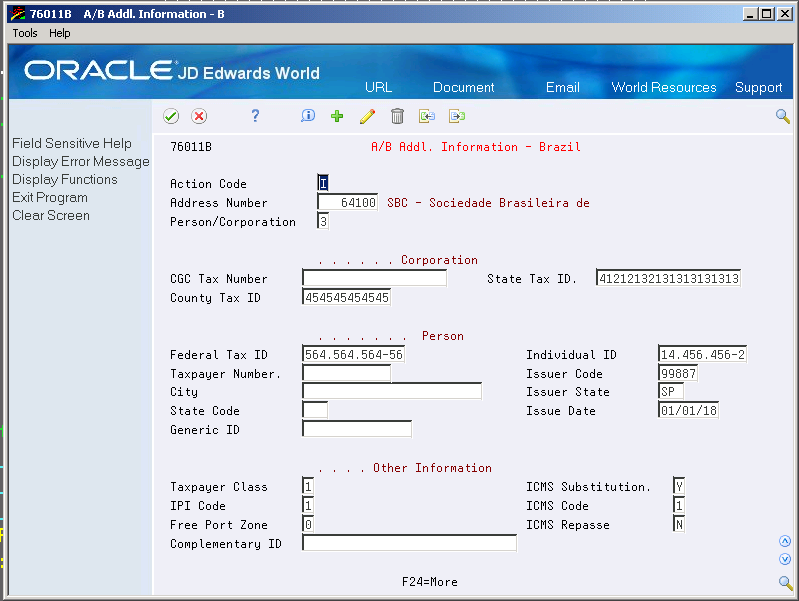
Task: Close the 76011B window
Action: coord(784,14)
